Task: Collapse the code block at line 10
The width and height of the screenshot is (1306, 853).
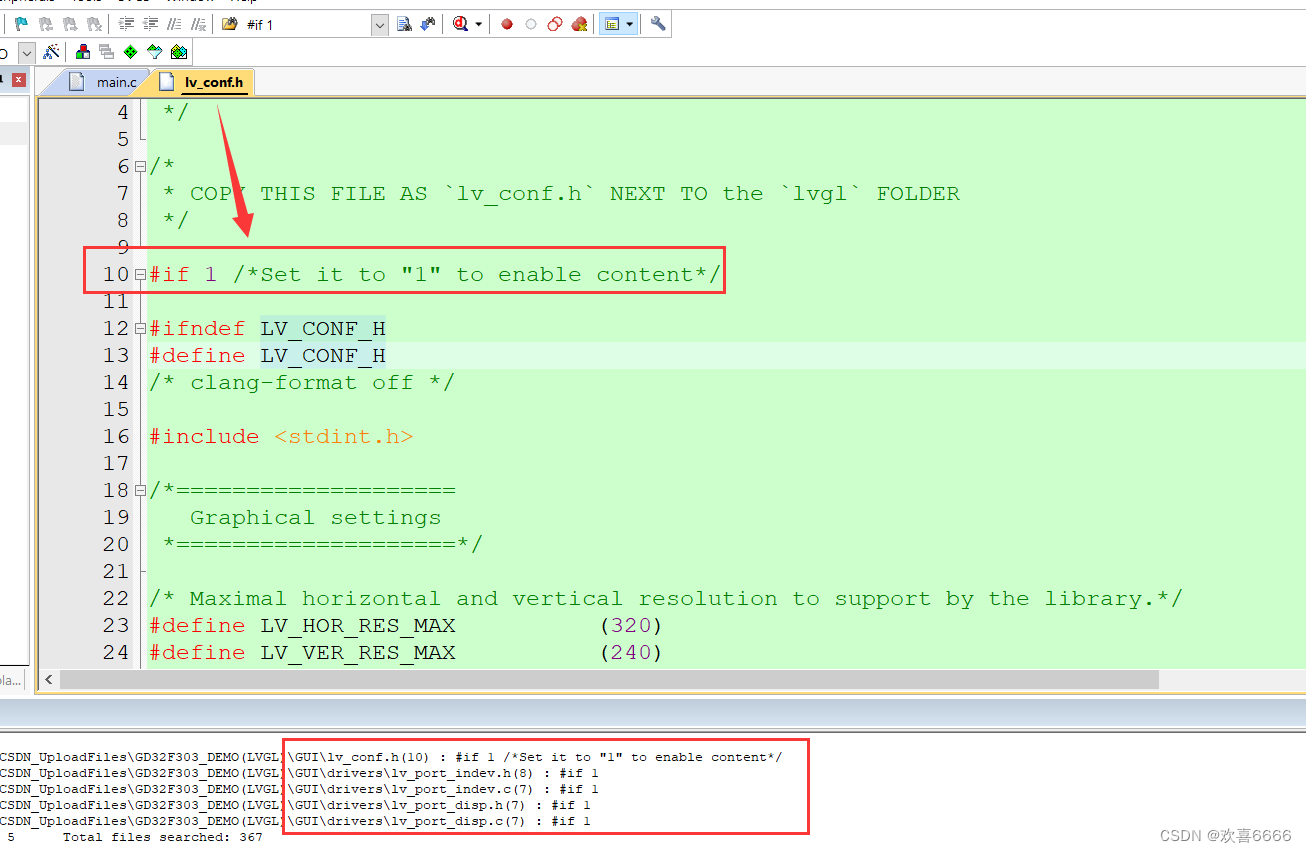Action: [x=139, y=274]
